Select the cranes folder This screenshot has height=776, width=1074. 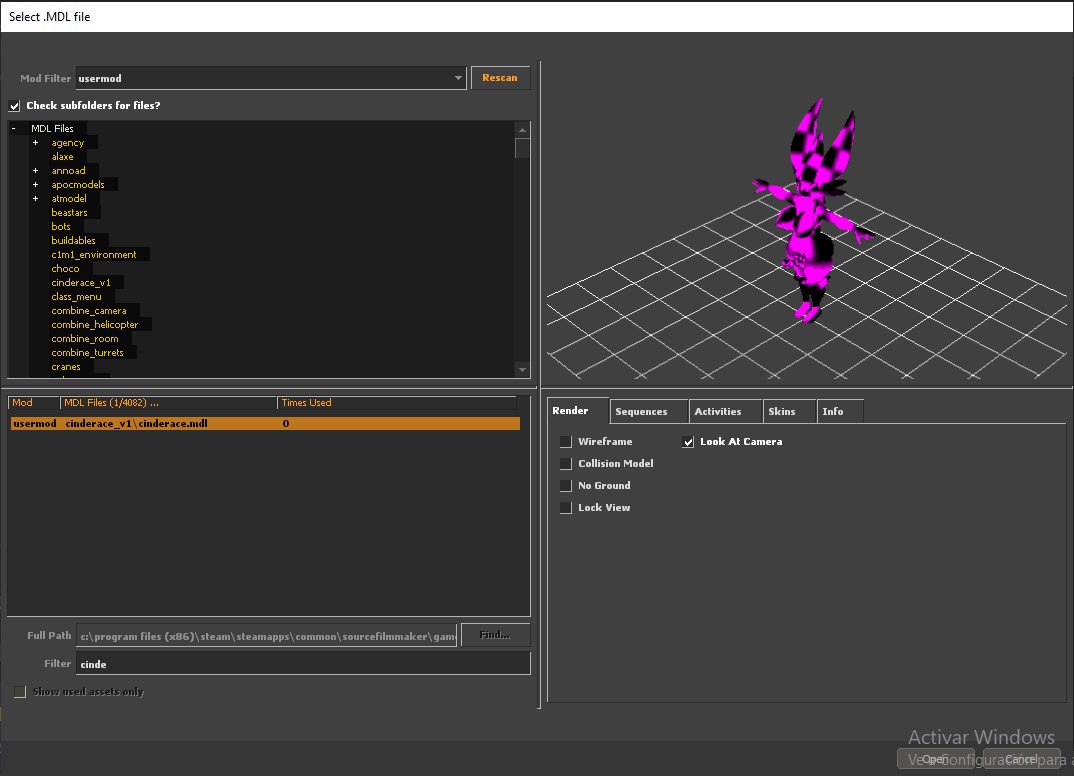66,367
